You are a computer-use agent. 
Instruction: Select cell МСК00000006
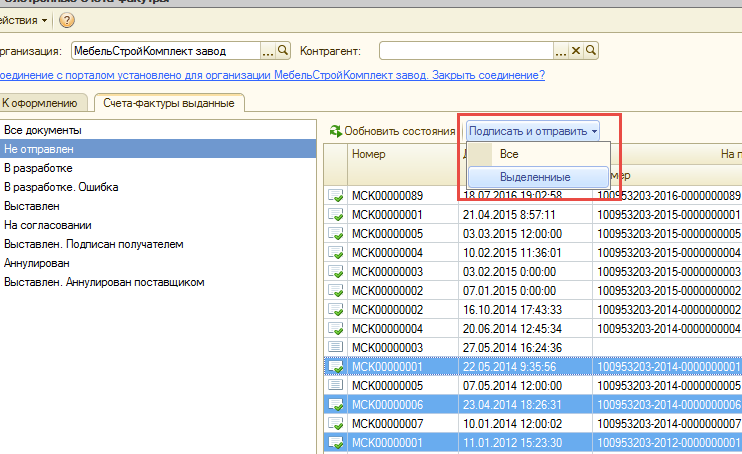pos(403,405)
